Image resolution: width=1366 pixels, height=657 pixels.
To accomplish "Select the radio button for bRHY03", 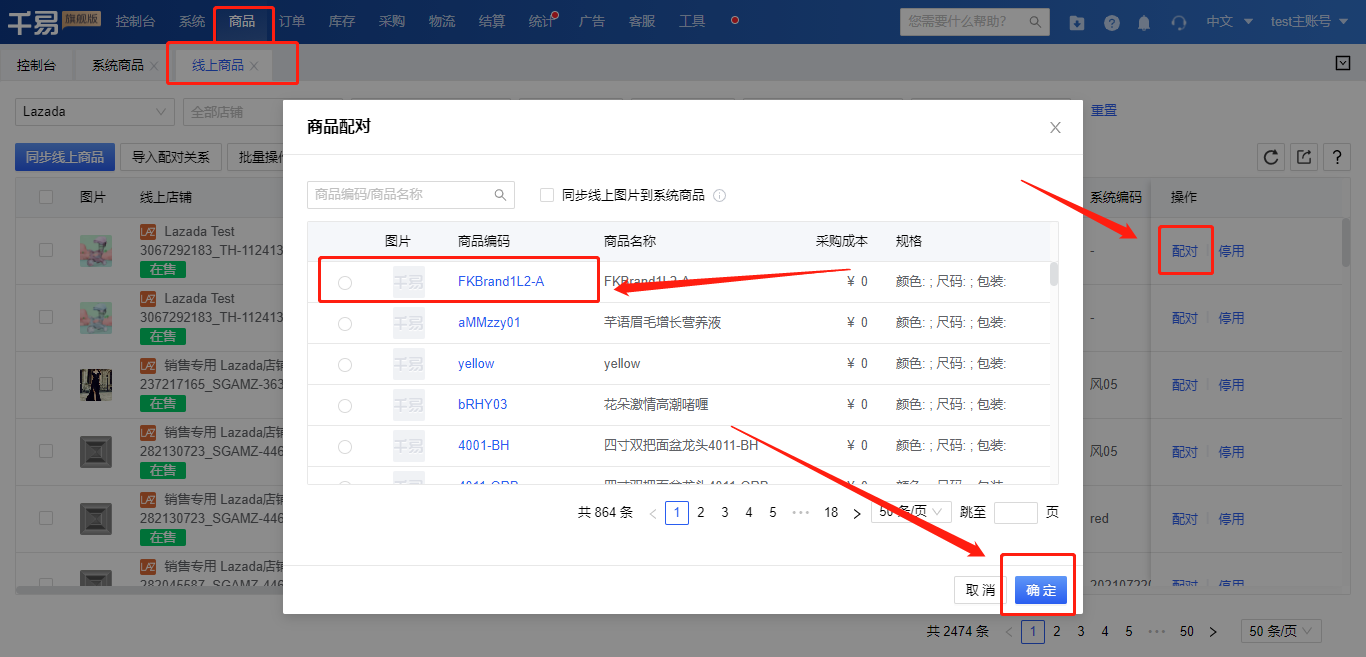I will tap(345, 406).
